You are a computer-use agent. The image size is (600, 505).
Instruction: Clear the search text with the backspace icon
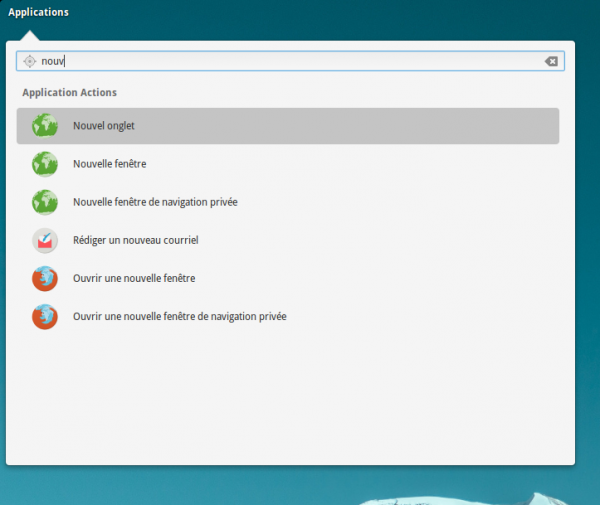coord(551,61)
